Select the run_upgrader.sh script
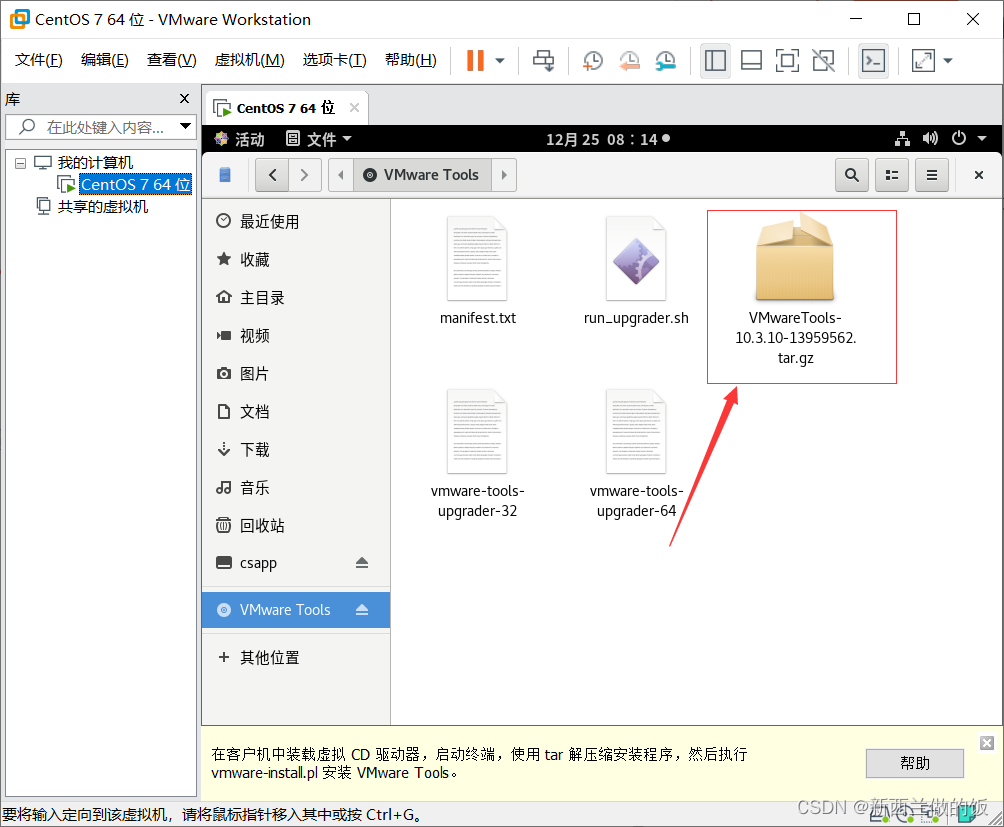 tap(636, 271)
